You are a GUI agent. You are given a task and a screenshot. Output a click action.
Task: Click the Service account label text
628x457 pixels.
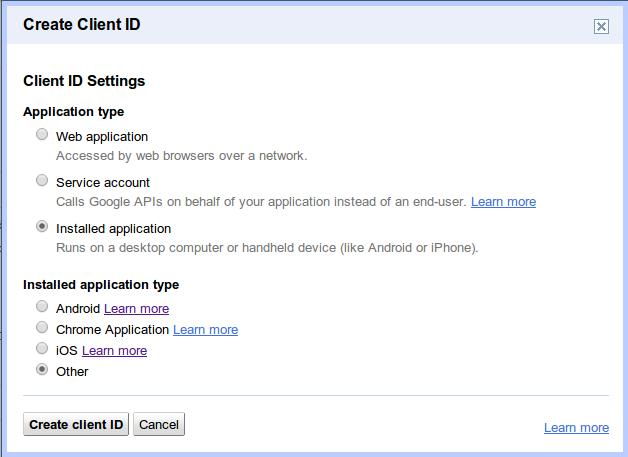(x=103, y=183)
